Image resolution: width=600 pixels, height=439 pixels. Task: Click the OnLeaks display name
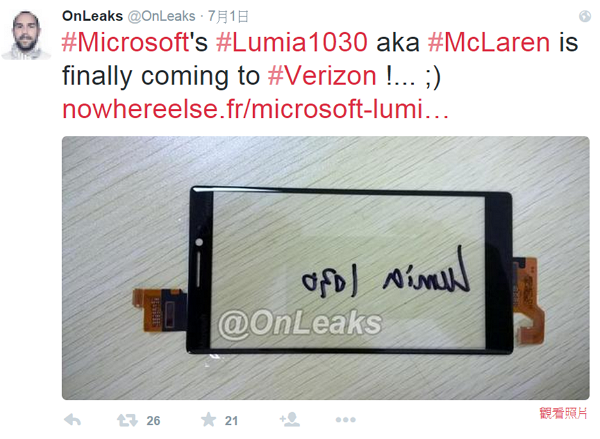click(92, 16)
